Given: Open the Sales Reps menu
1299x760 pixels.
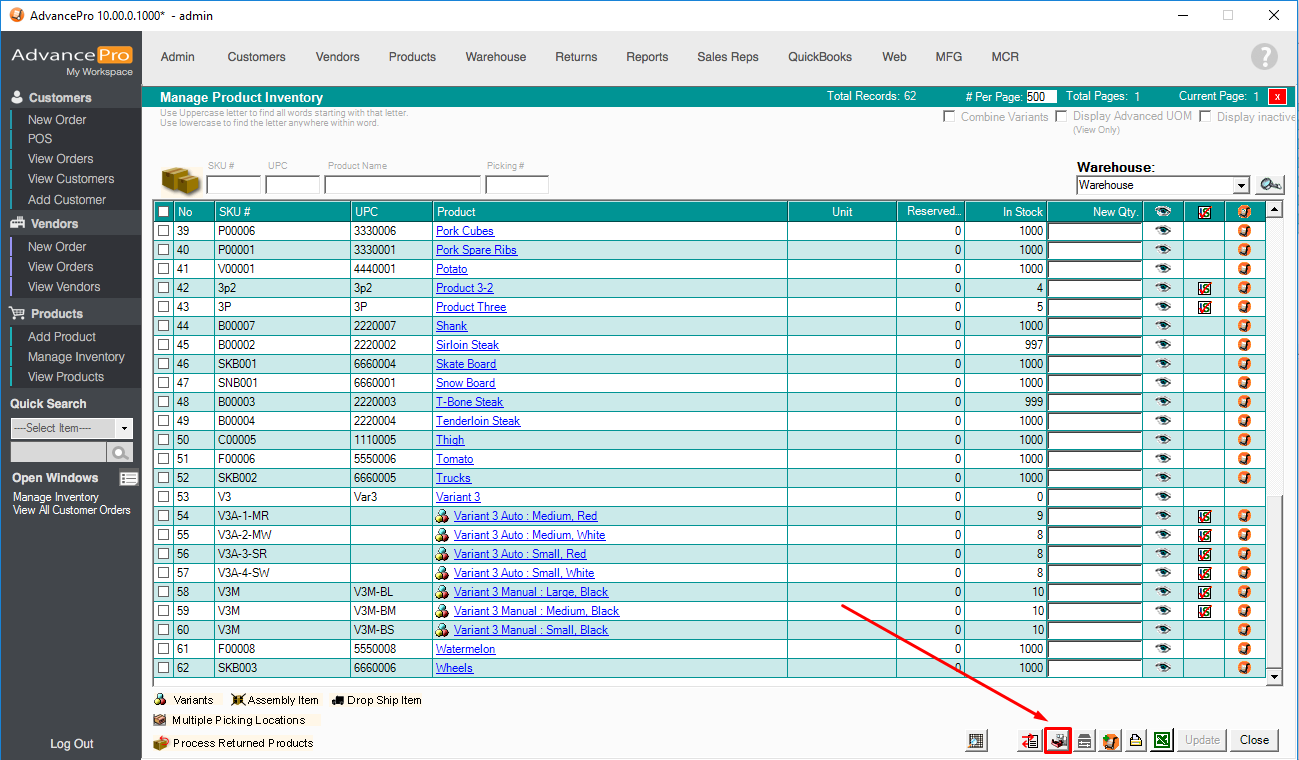Looking at the screenshot, I should tap(728, 57).
